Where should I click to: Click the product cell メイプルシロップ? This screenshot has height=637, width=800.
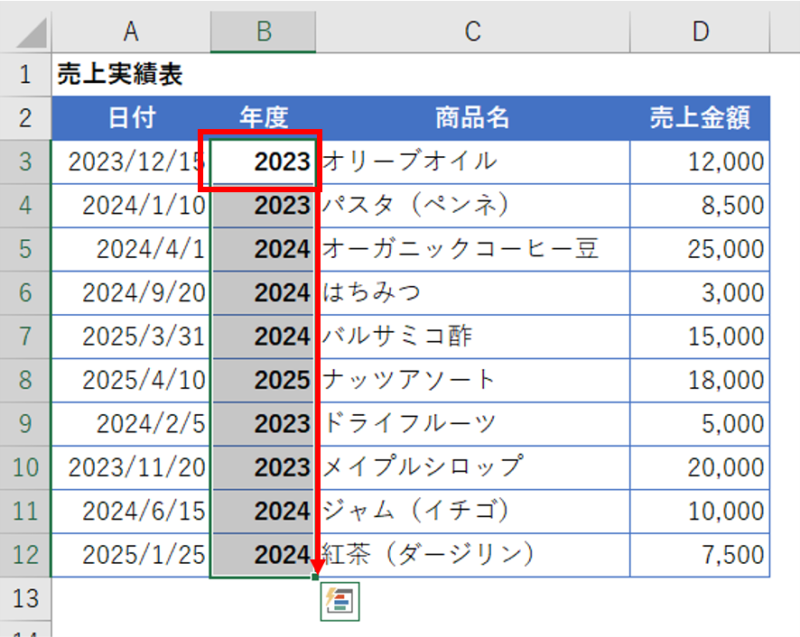point(473,468)
